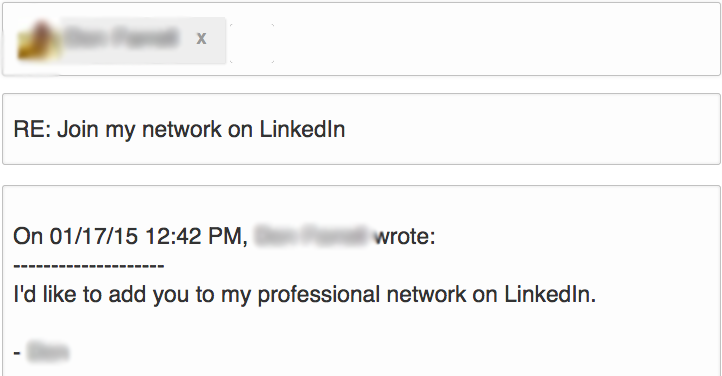Image resolution: width=722 pixels, height=376 pixels.
Task: Select the blurred recipient name chip
Action: pyautogui.click(x=122, y=39)
